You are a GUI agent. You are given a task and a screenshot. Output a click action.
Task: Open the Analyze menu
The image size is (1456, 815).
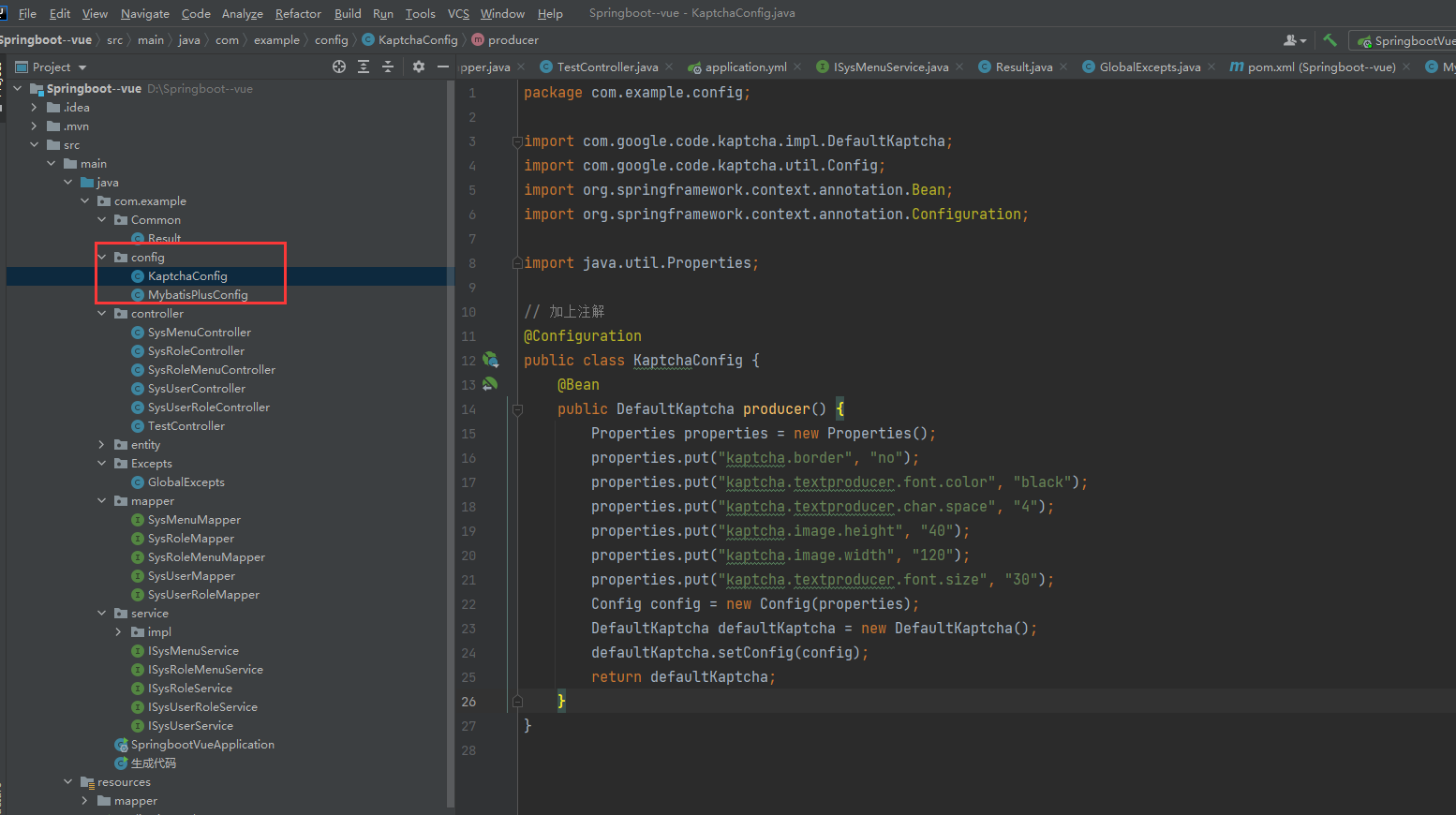[243, 13]
